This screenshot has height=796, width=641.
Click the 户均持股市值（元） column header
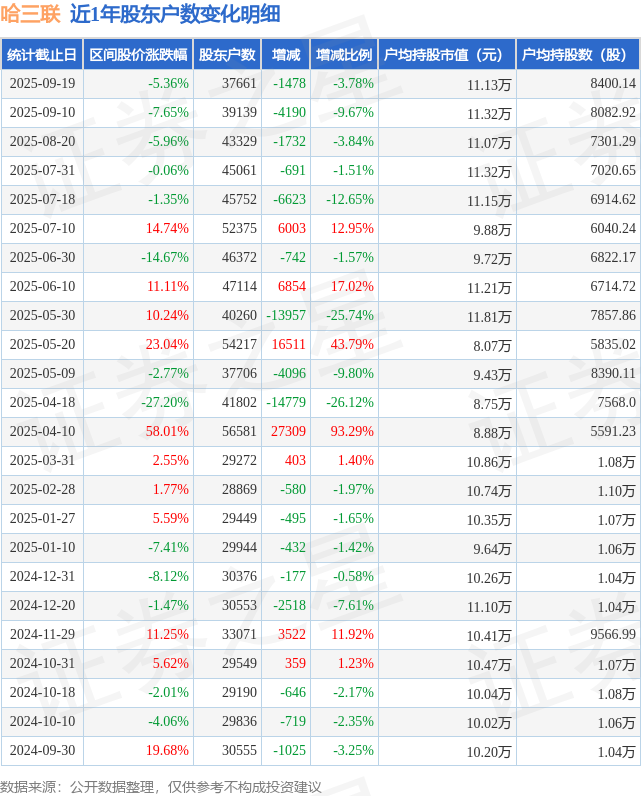pyautogui.click(x=446, y=55)
